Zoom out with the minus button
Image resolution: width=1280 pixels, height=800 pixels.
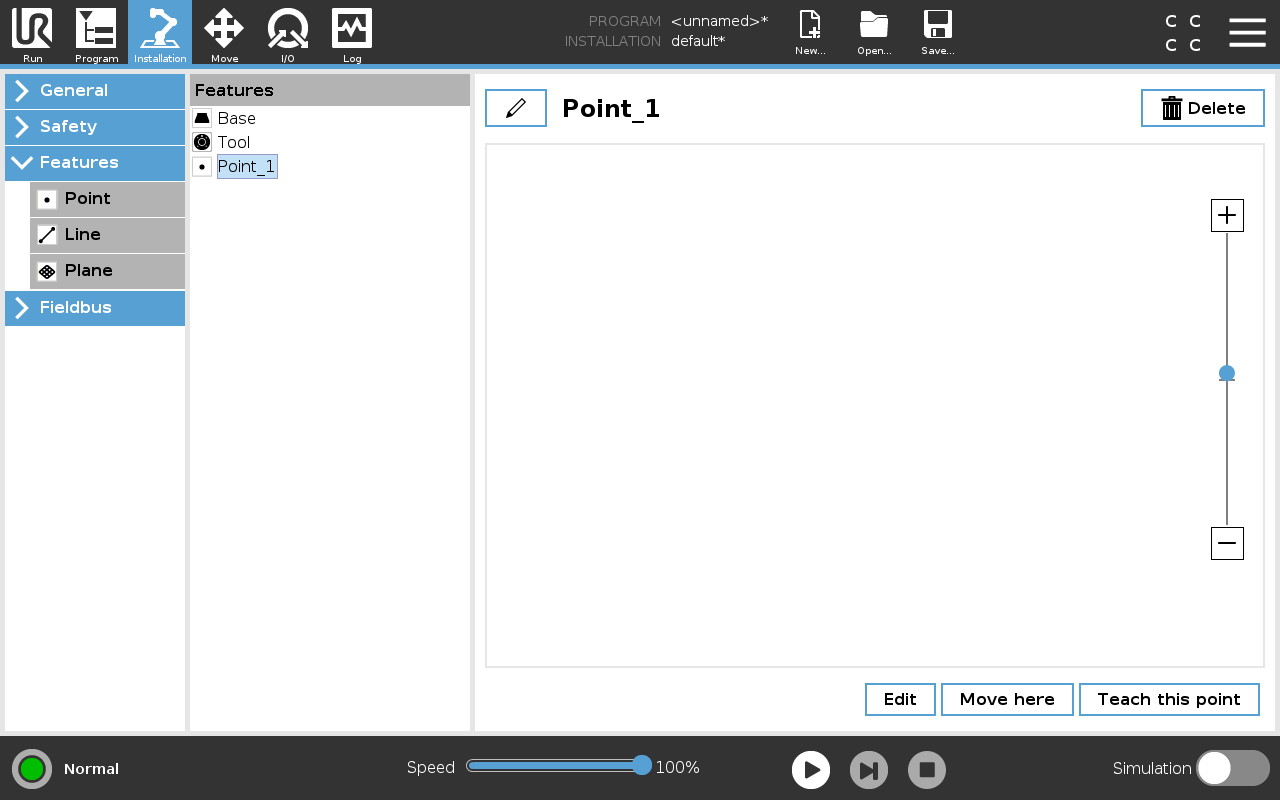coord(1227,543)
